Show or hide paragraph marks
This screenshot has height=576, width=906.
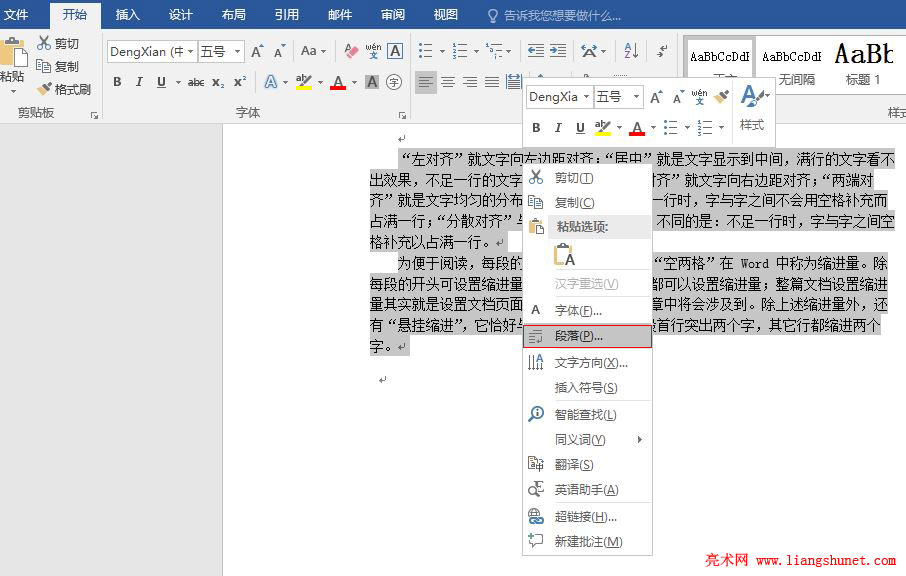coord(663,51)
